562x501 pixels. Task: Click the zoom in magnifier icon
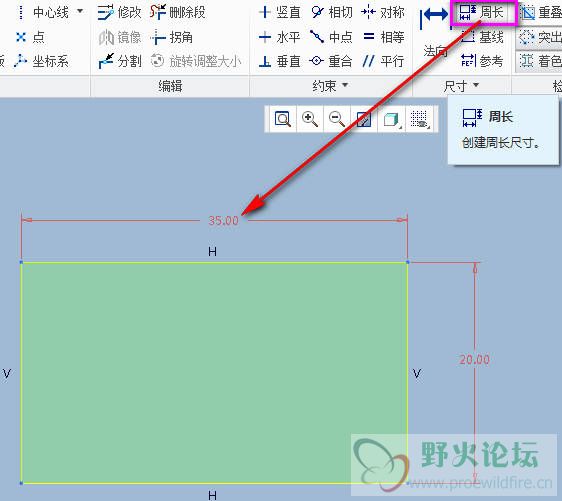point(310,119)
